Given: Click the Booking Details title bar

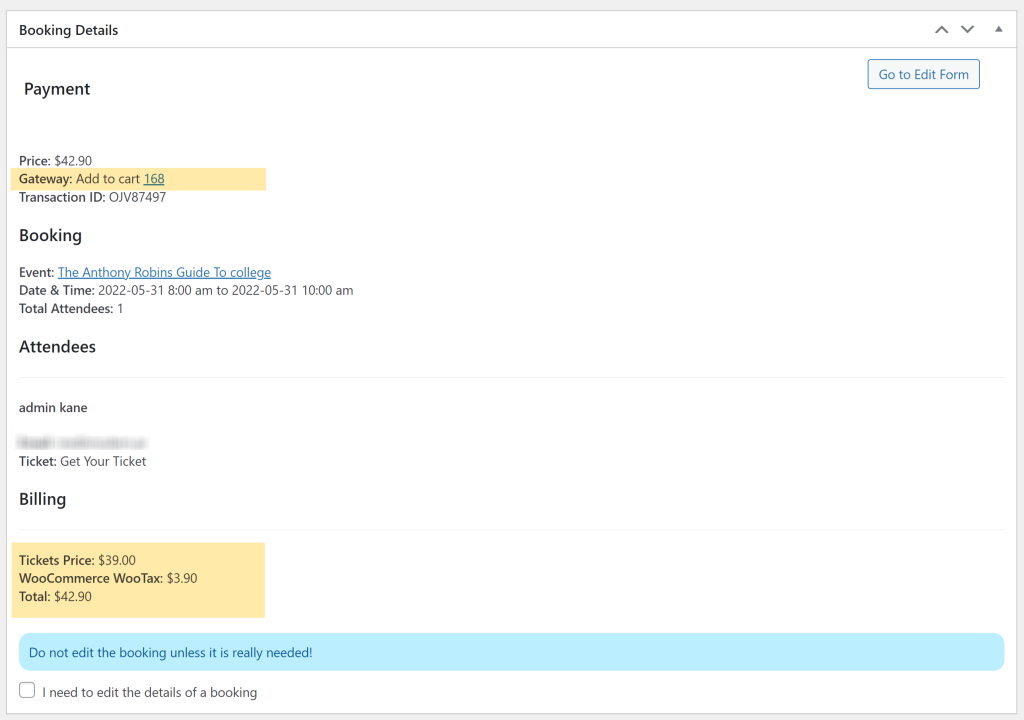Looking at the screenshot, I should point(68,30).
